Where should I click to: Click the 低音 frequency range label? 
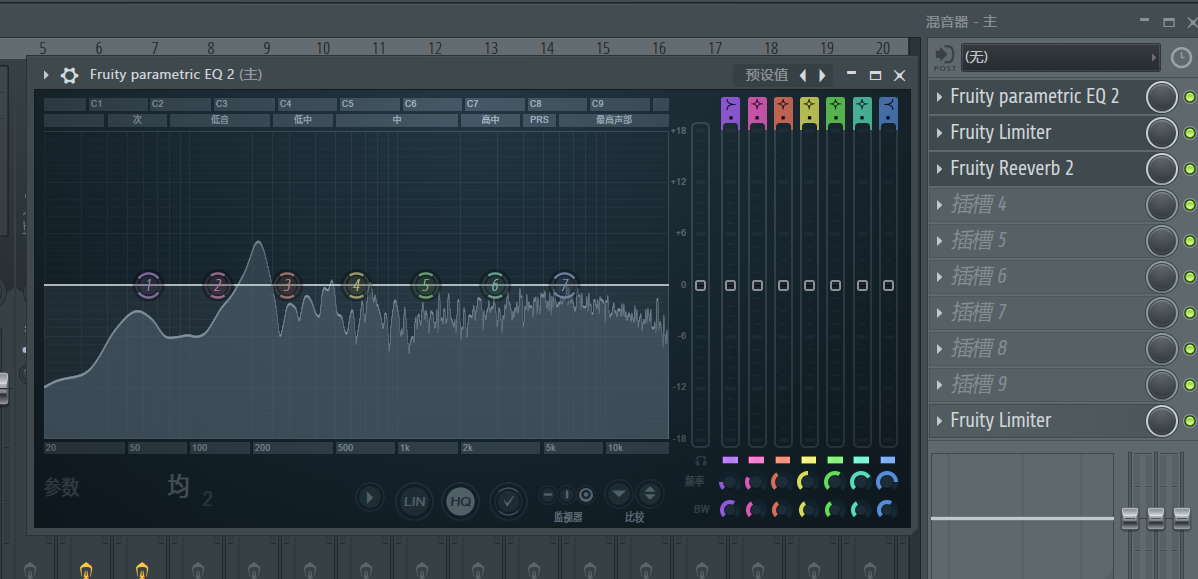[x=220, y=120]
